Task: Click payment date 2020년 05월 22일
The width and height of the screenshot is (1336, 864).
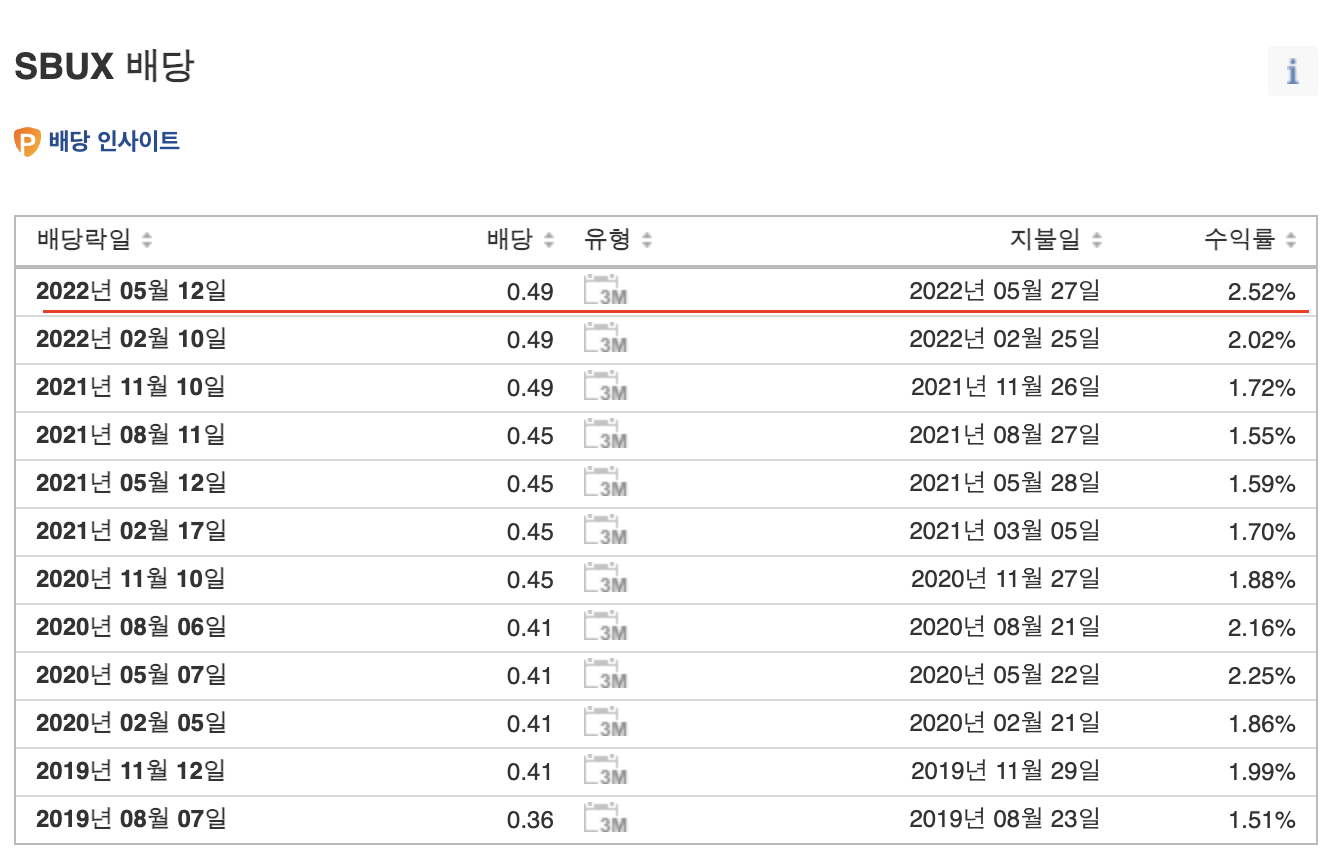Action: (x=1005, y=675)
